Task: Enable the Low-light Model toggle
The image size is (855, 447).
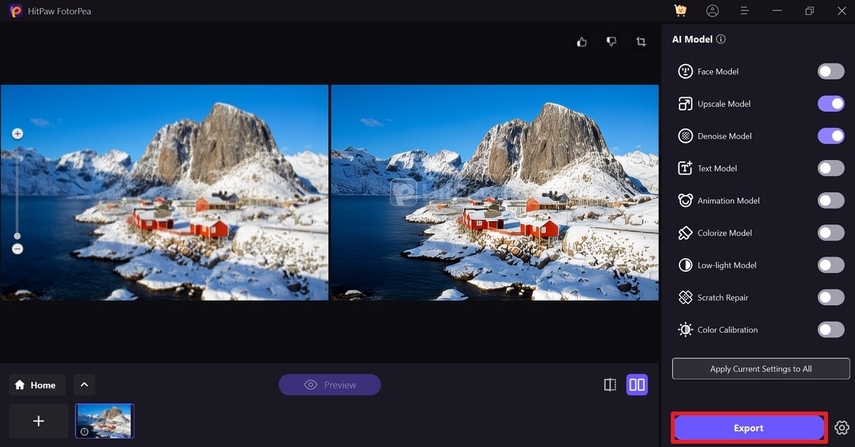Action: [831, 265]
